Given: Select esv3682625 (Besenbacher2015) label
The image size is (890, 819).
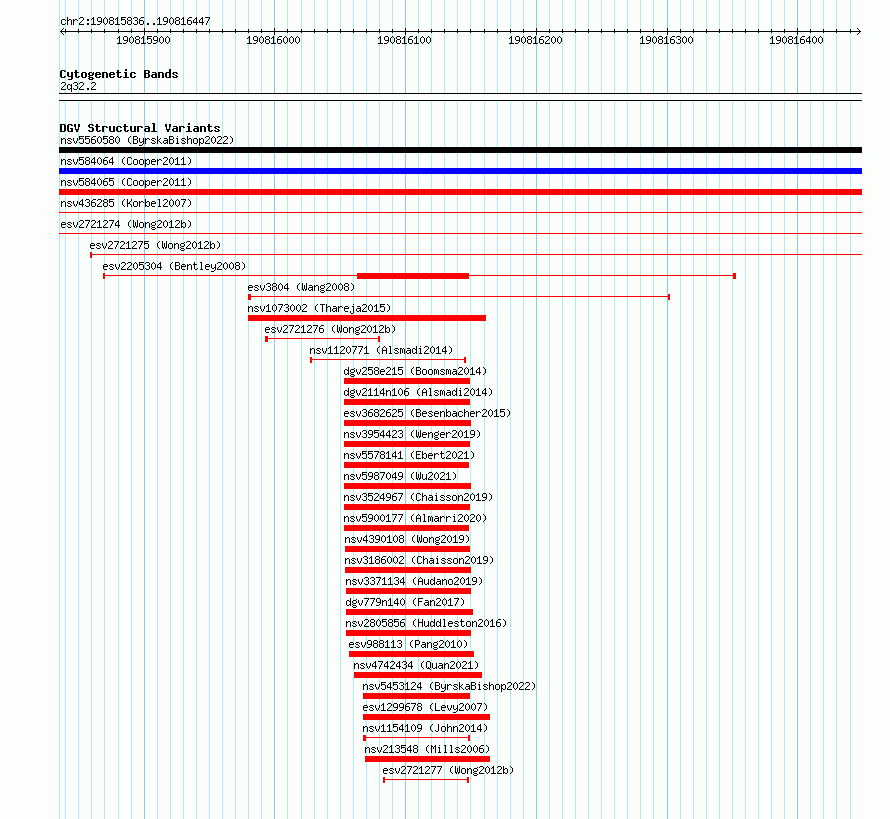Looking at the screenshot, I should (x=427, y=413).
